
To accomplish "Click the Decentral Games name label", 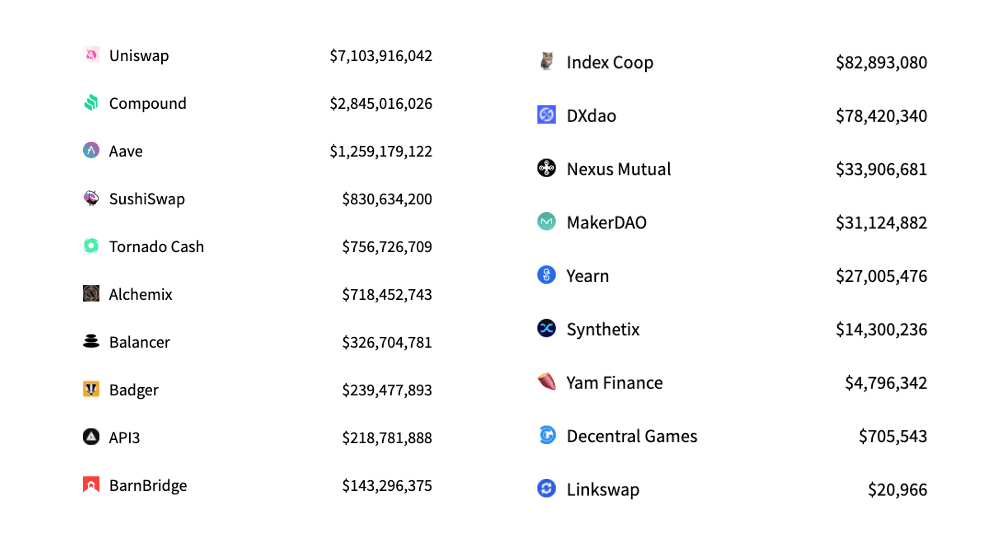I will coord(632,436).
